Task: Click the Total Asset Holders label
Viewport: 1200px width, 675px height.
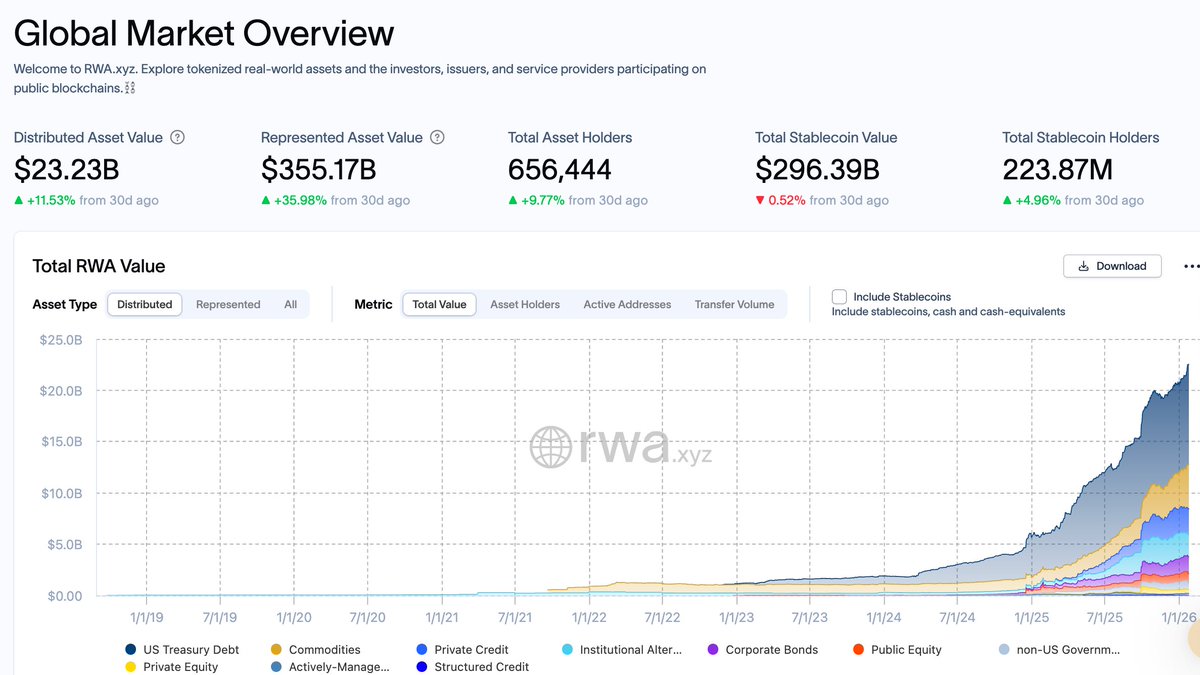Action: tap(570, 138)
